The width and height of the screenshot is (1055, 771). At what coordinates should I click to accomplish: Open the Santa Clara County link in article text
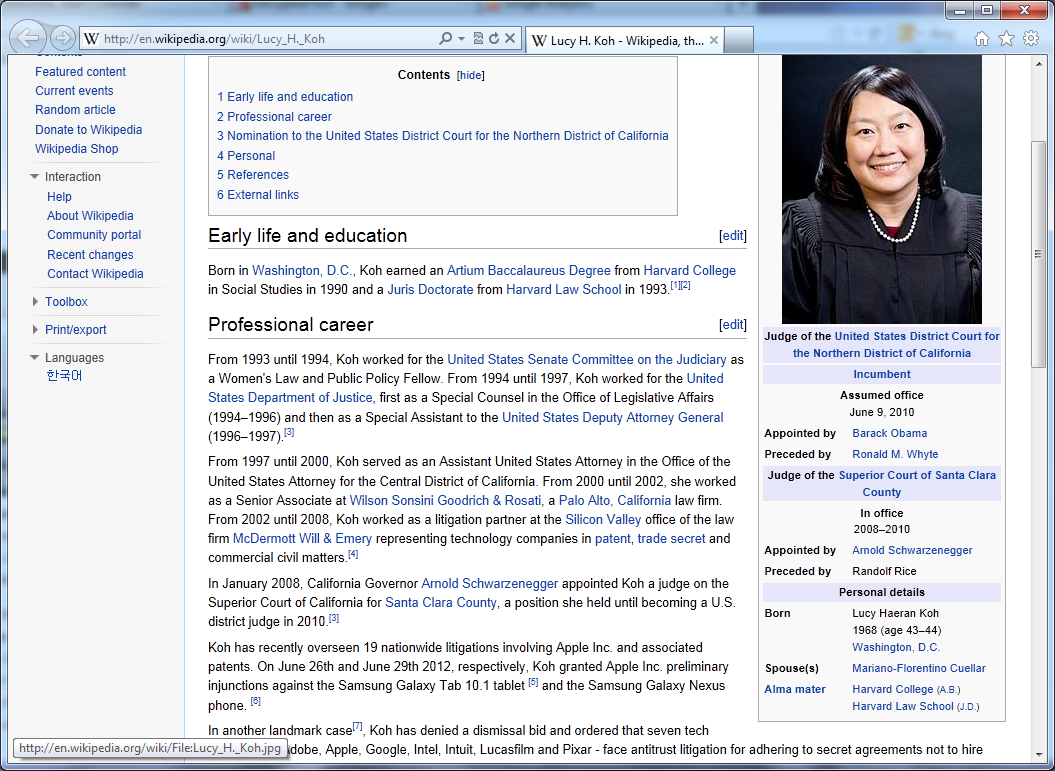pyautogui.click(x=441, y=602)
